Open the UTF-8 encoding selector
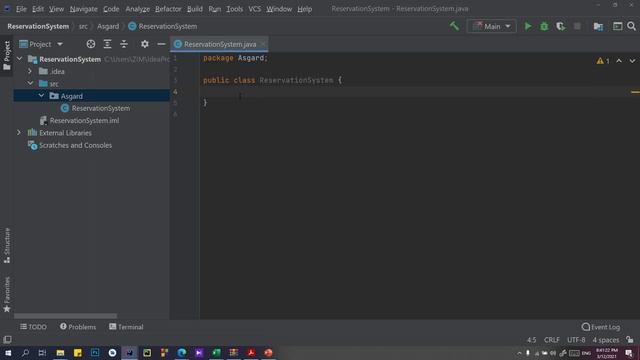Image resolution: width=640 pixels, height=360 pixels. [x=576, y=340]
